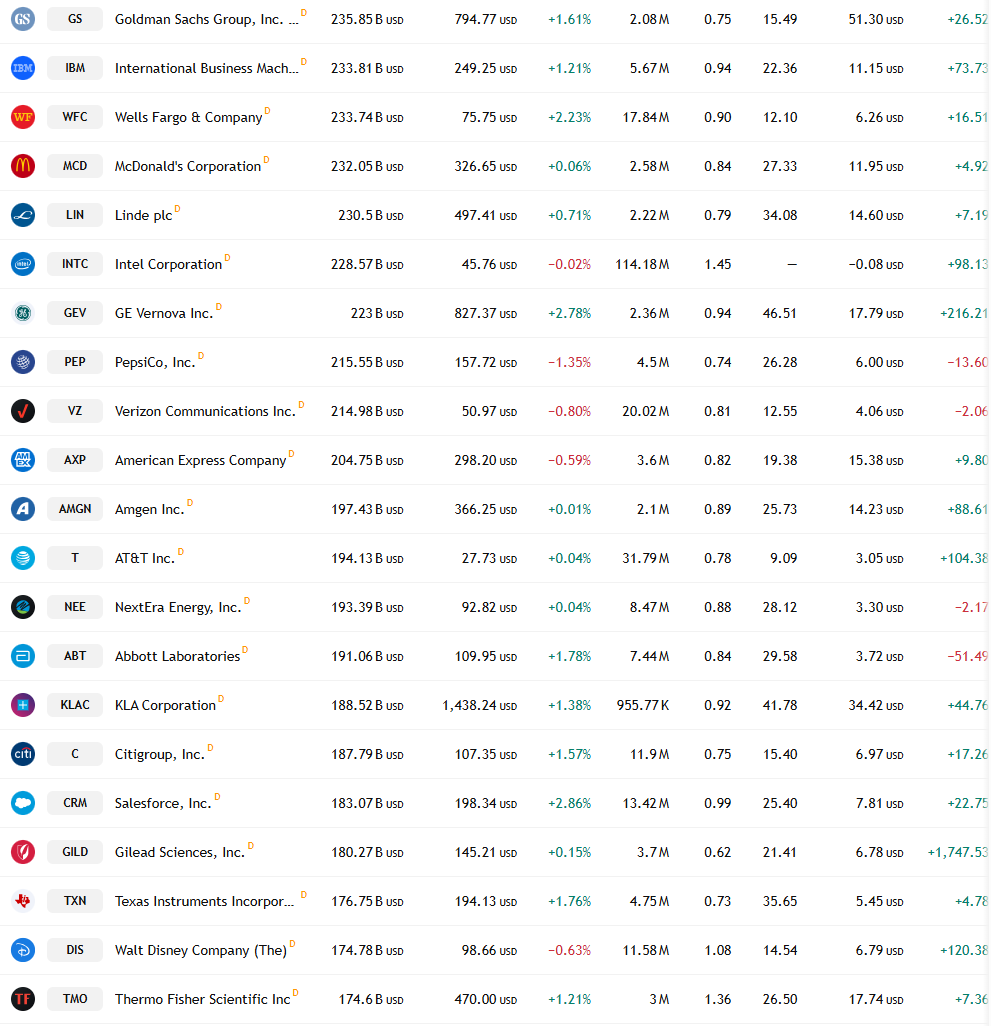Open McDonald's Corporation link

point(188,167)
